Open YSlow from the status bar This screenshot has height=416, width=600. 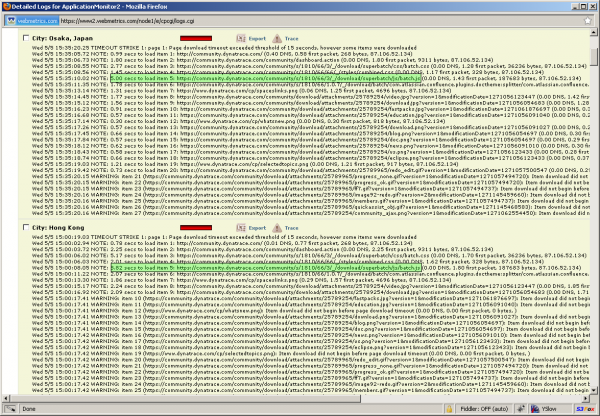[x=543, y=409]
